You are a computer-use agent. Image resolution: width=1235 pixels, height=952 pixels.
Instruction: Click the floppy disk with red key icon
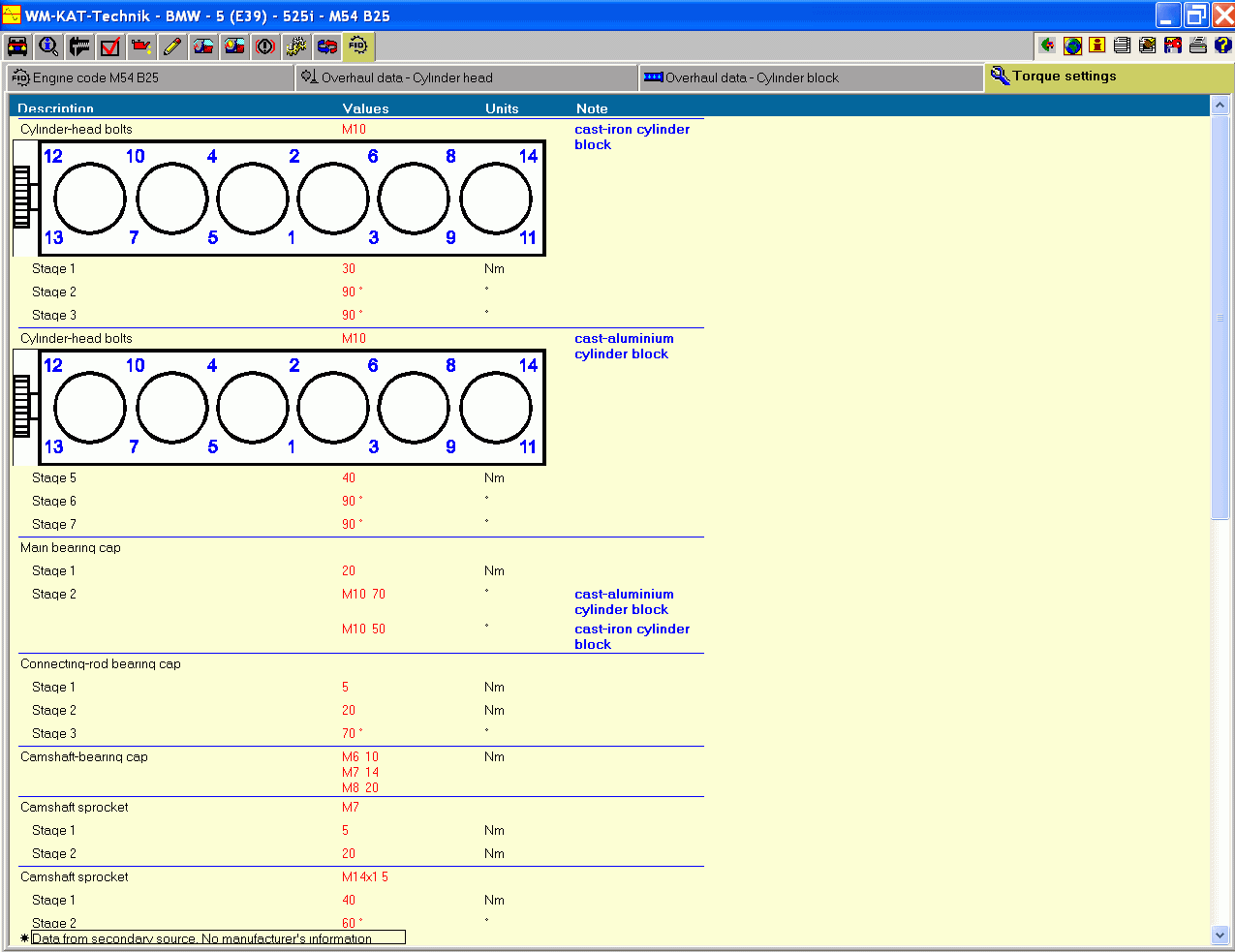point(1173,45)
